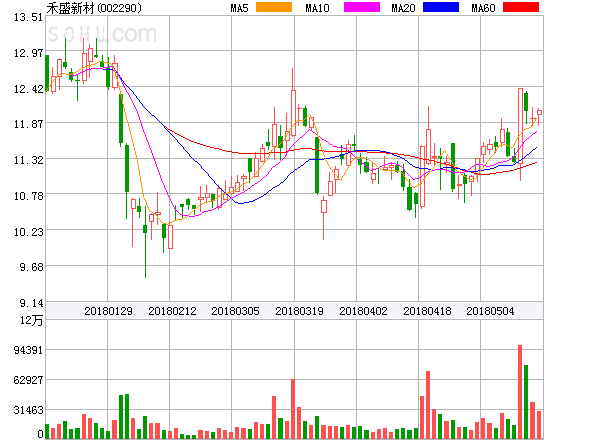Click the orange MA5 legend swatch
Screen dimensions: 600x440
pos(274,7)
